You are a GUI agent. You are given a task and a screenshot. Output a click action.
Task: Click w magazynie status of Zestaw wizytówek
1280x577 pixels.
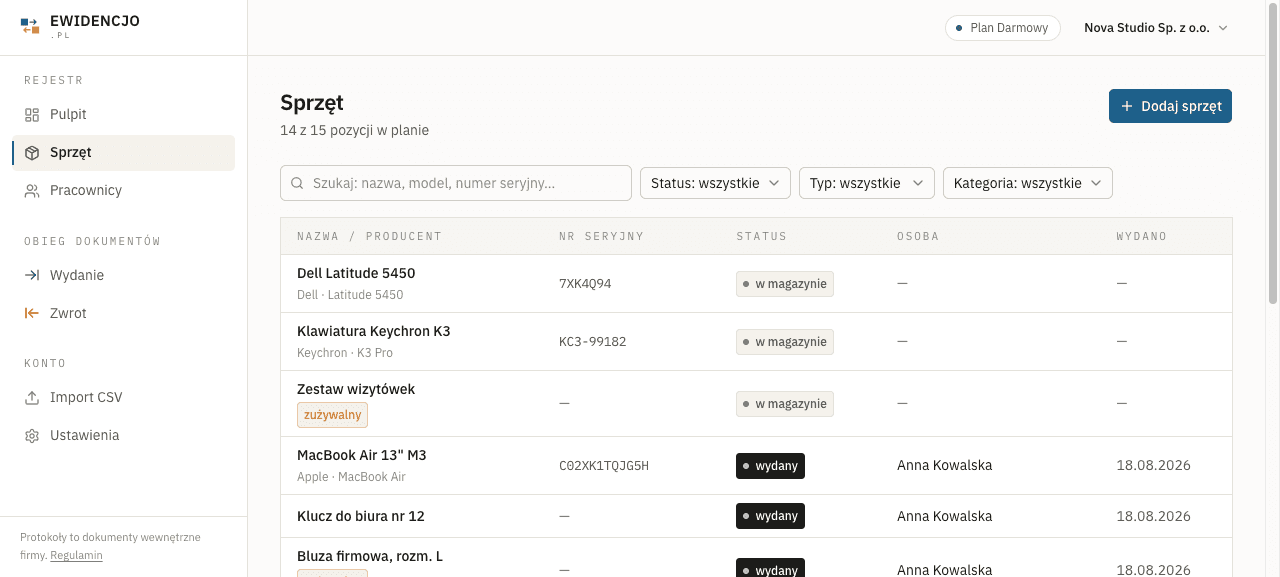coord(785,404)
